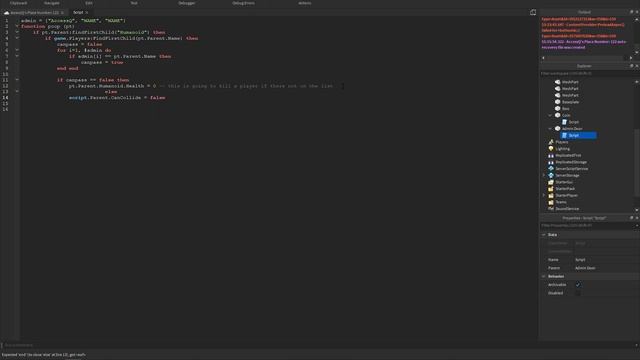This screenshot has width=640, height=360.
Task: Collapse the Behavior section in Properties
Action: point(544,276)
